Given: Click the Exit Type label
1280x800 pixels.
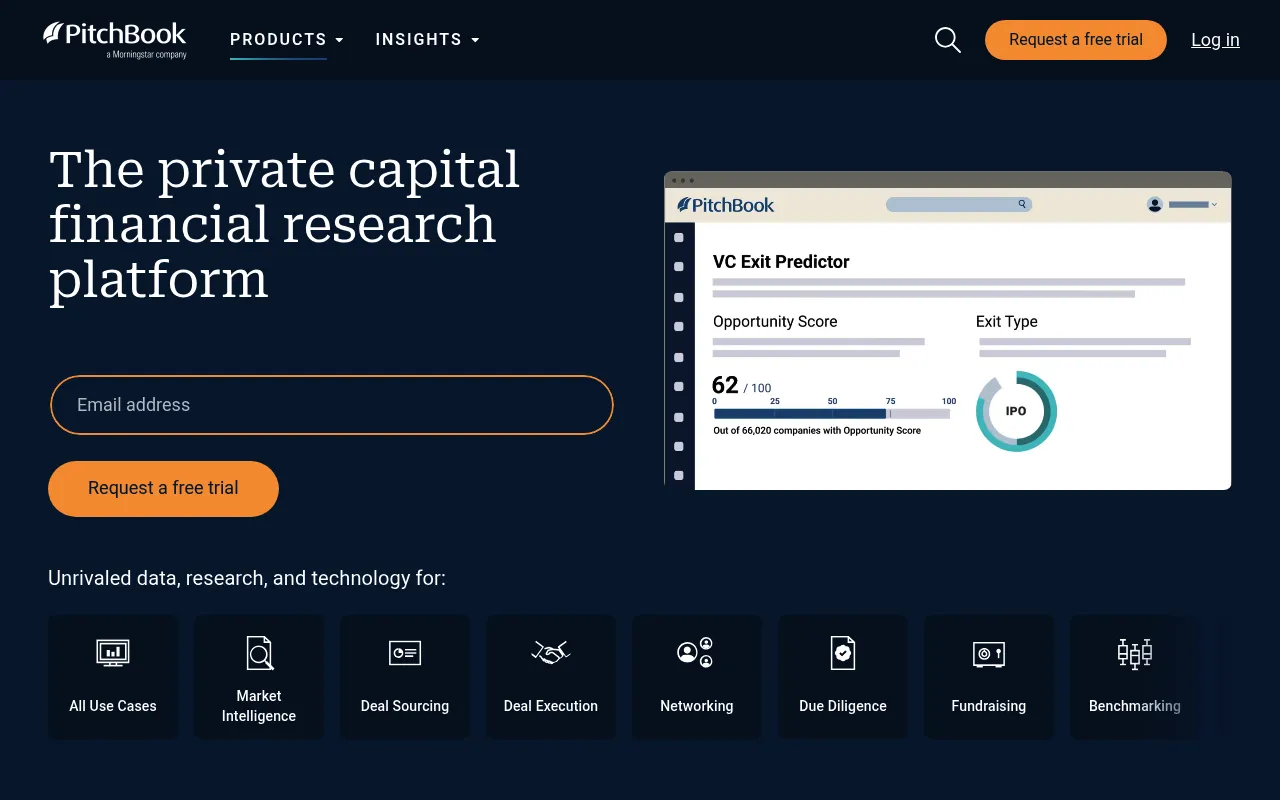Looking at the screenshot, I should click(x=1007, y=322).
